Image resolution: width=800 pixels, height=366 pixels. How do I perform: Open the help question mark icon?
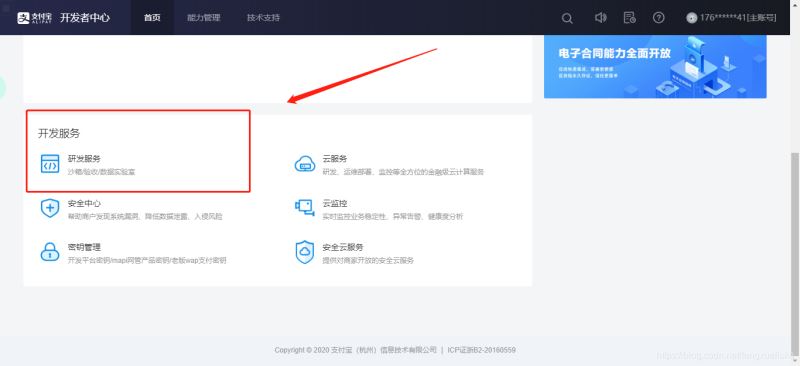pos(659,18)
